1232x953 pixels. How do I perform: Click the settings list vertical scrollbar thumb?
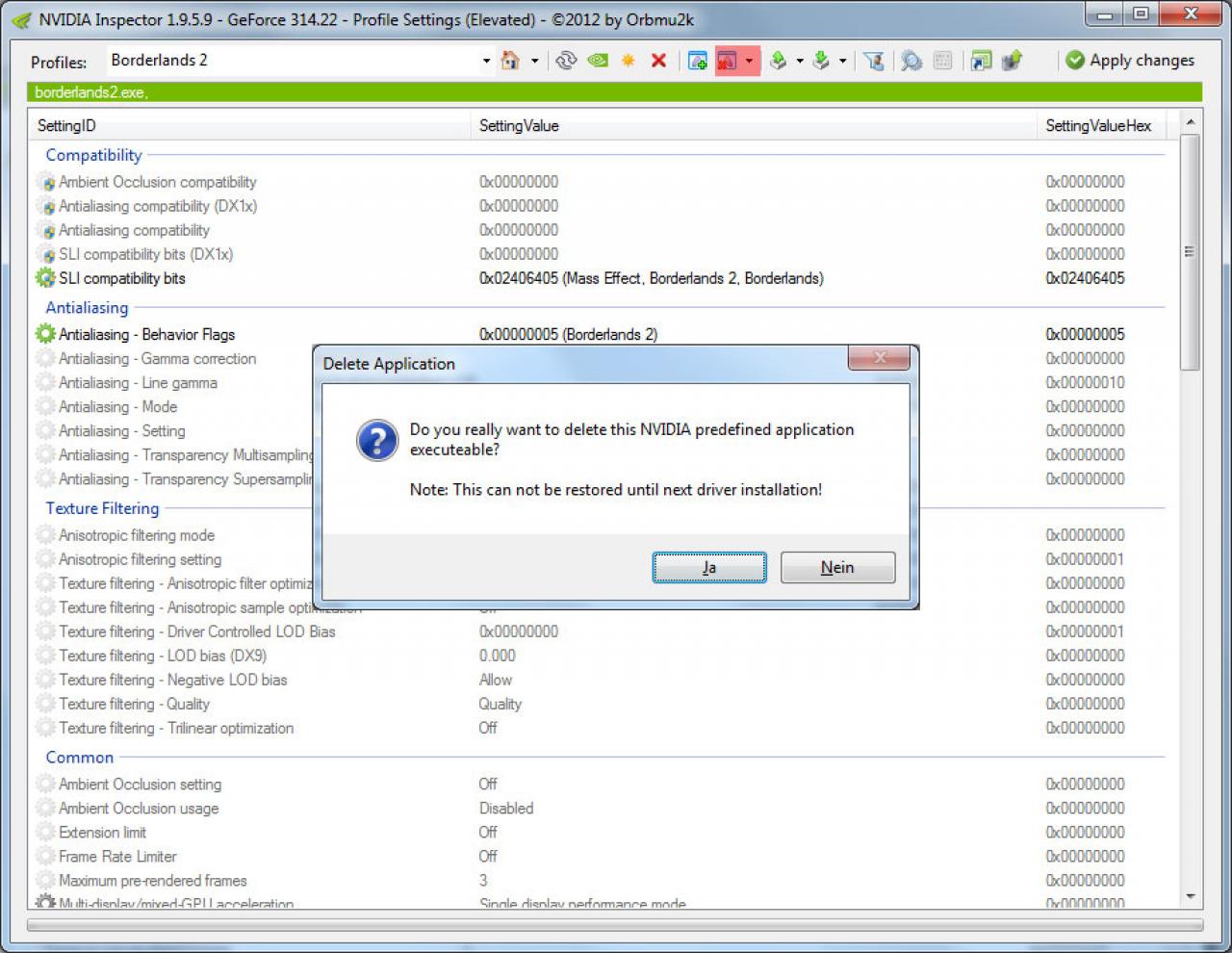coord(1190,252)
